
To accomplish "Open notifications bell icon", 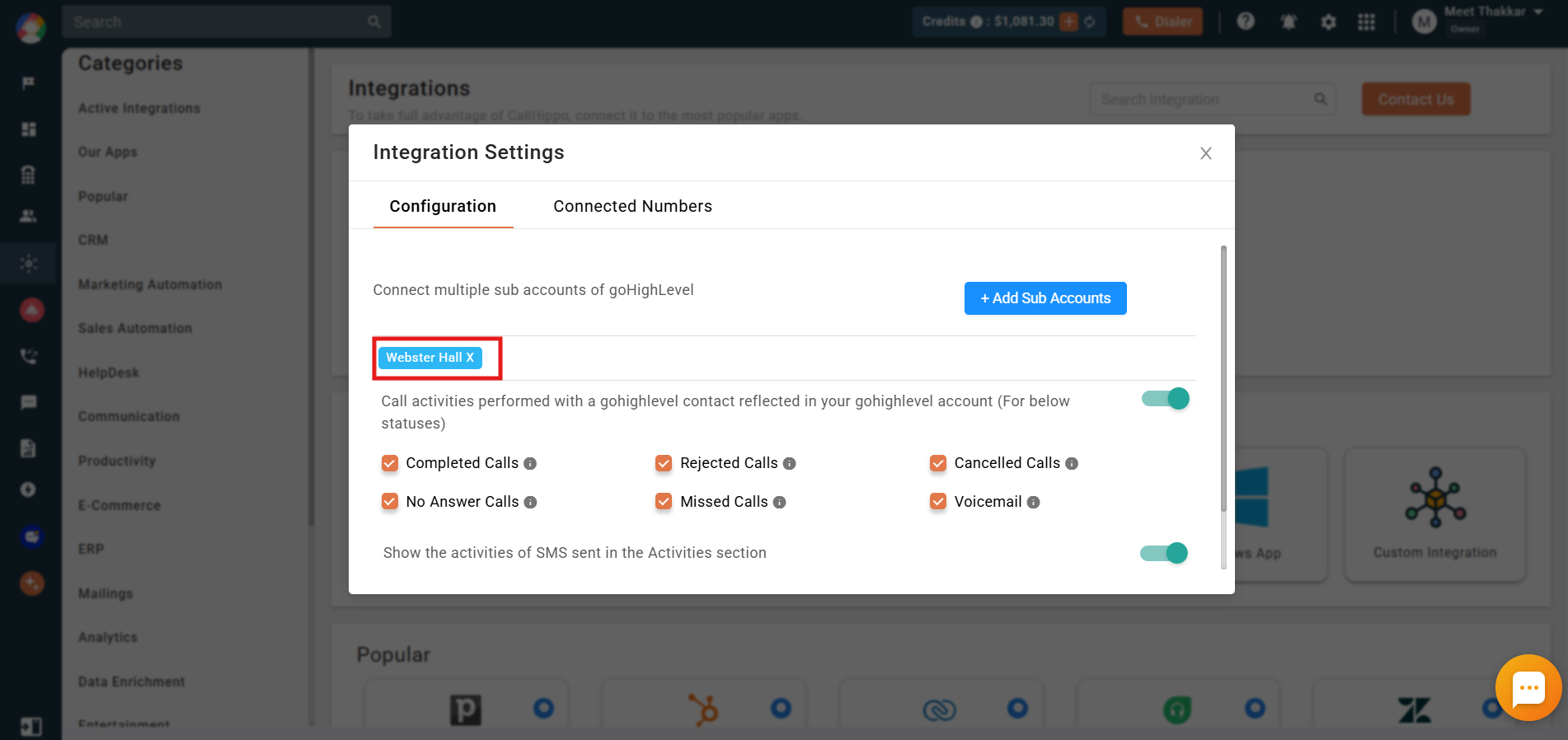I will [1289, 22].
